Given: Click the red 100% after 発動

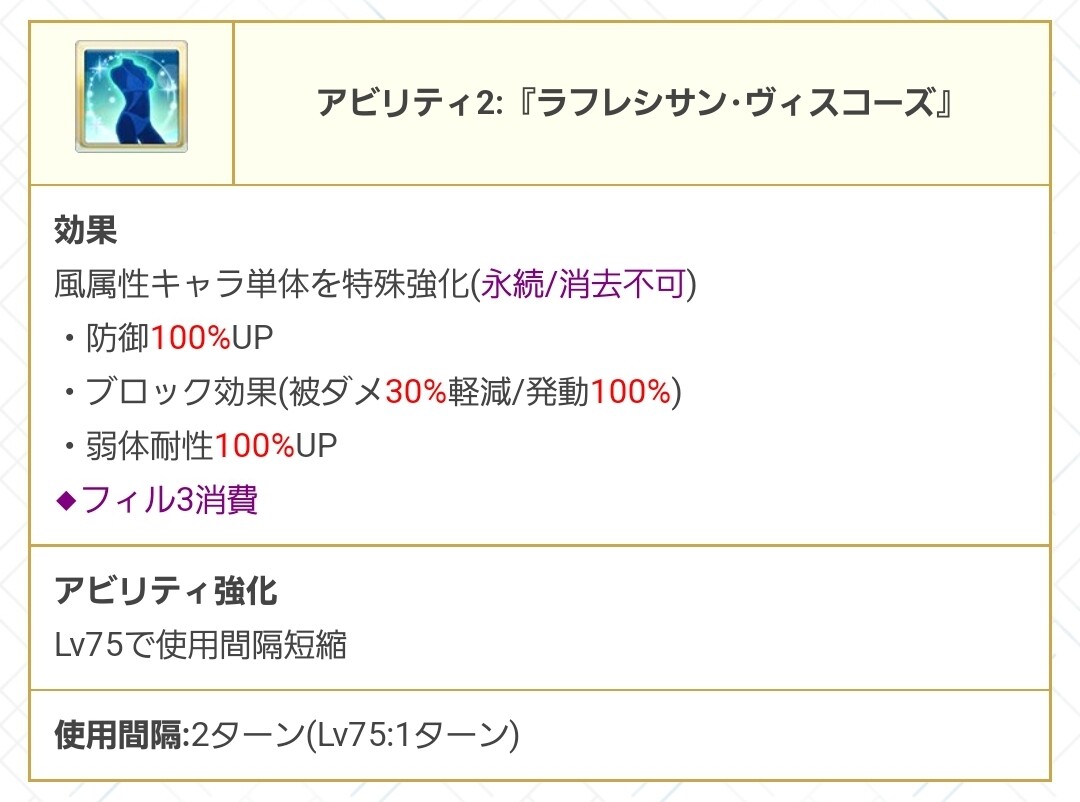Looking at the screenshot, I should [x=630, y=393].
